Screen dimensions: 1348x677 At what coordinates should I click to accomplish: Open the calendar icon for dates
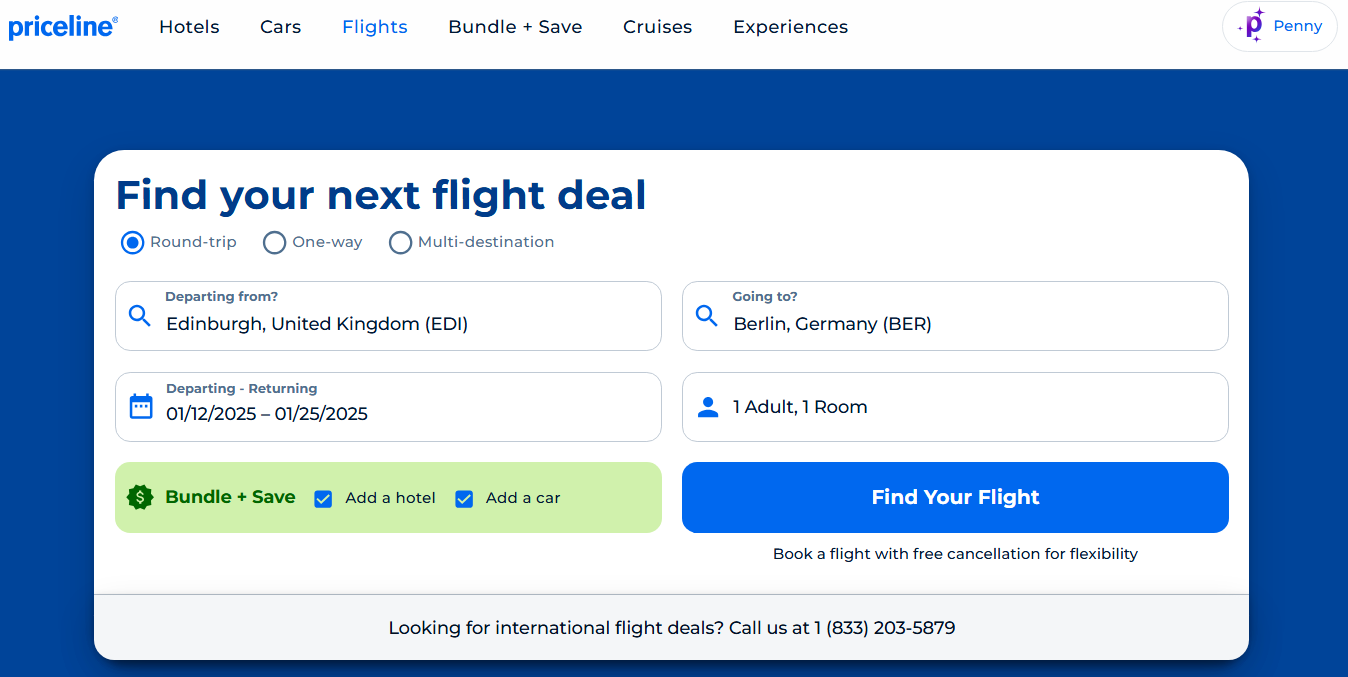tap(141, 406)
